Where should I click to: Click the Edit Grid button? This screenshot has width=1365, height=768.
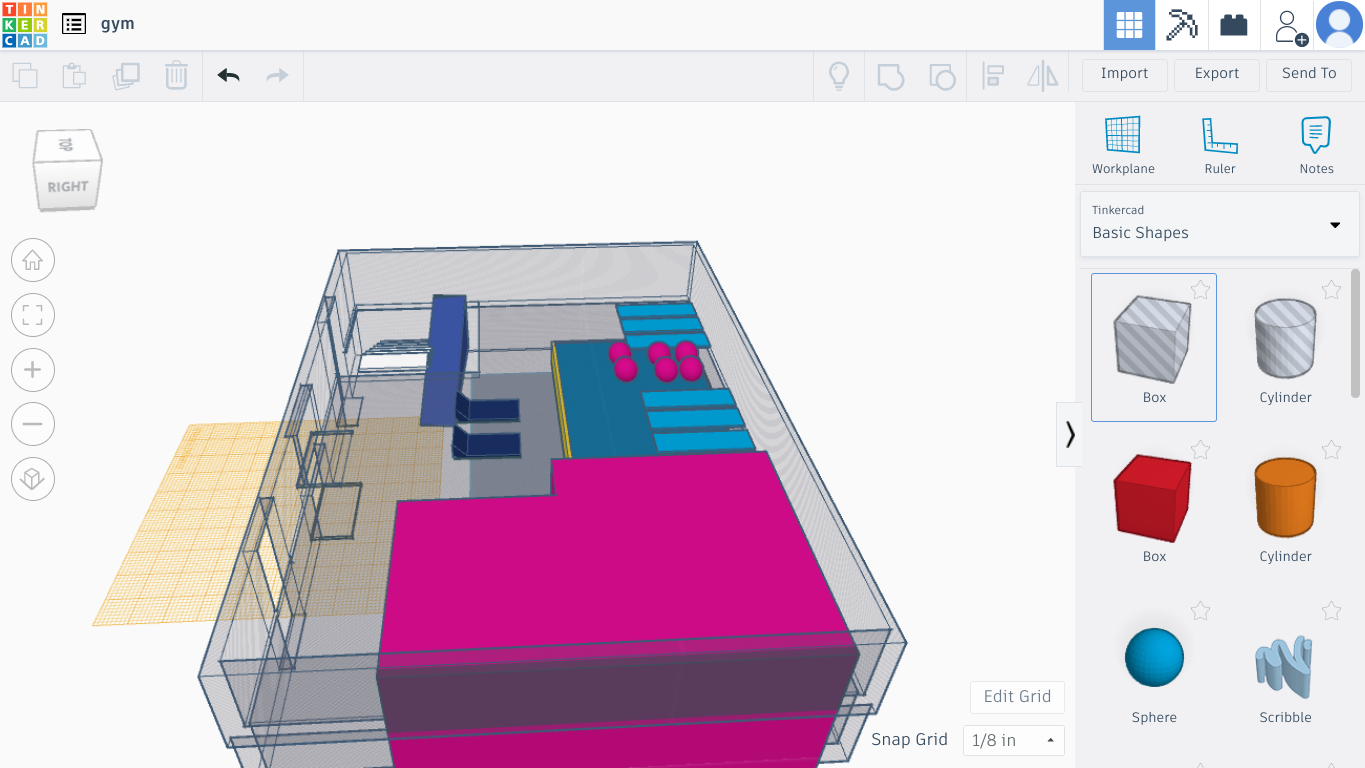click(1017, 697)
